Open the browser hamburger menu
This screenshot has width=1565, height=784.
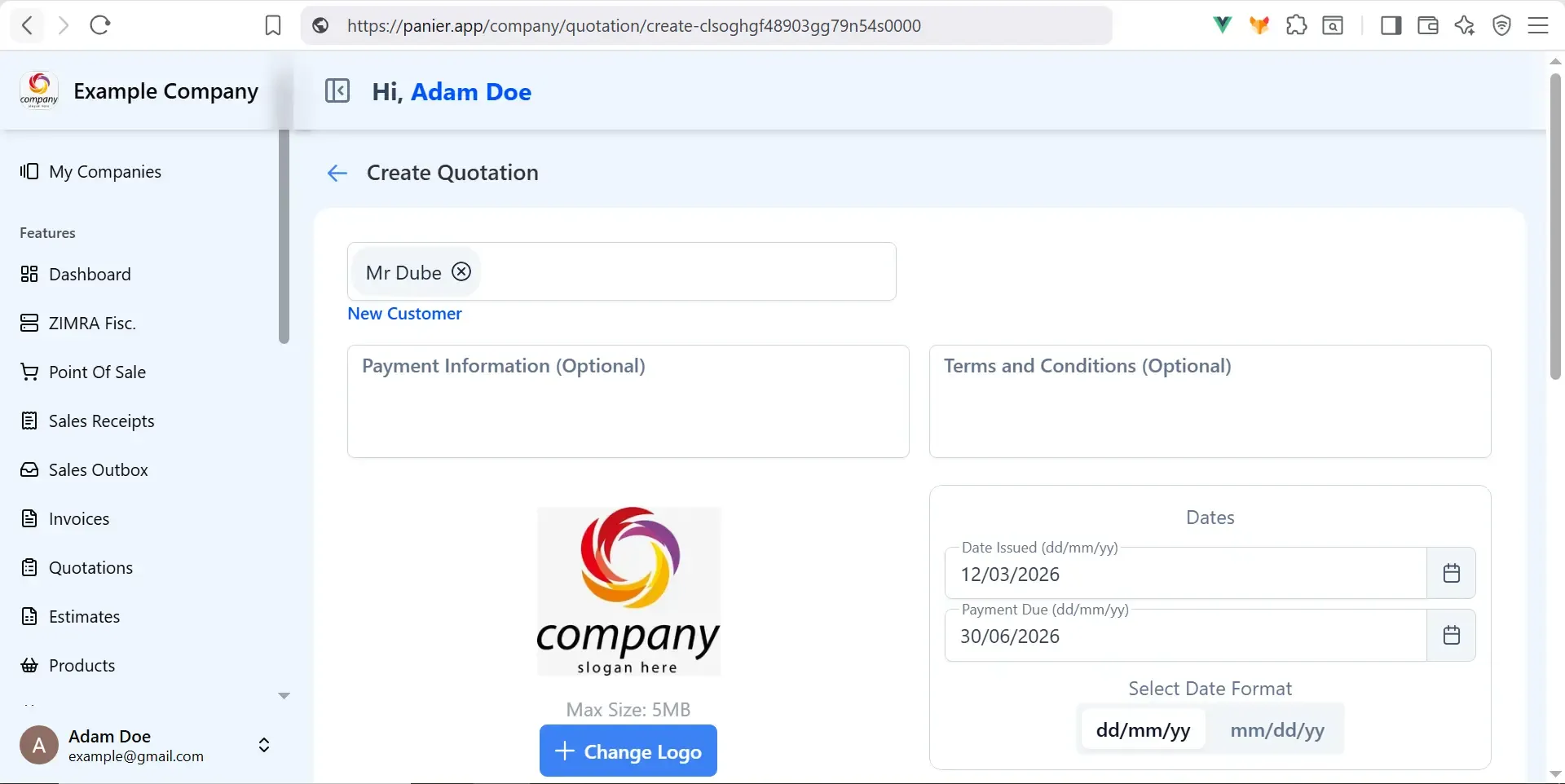click(x=1538, y=26)
